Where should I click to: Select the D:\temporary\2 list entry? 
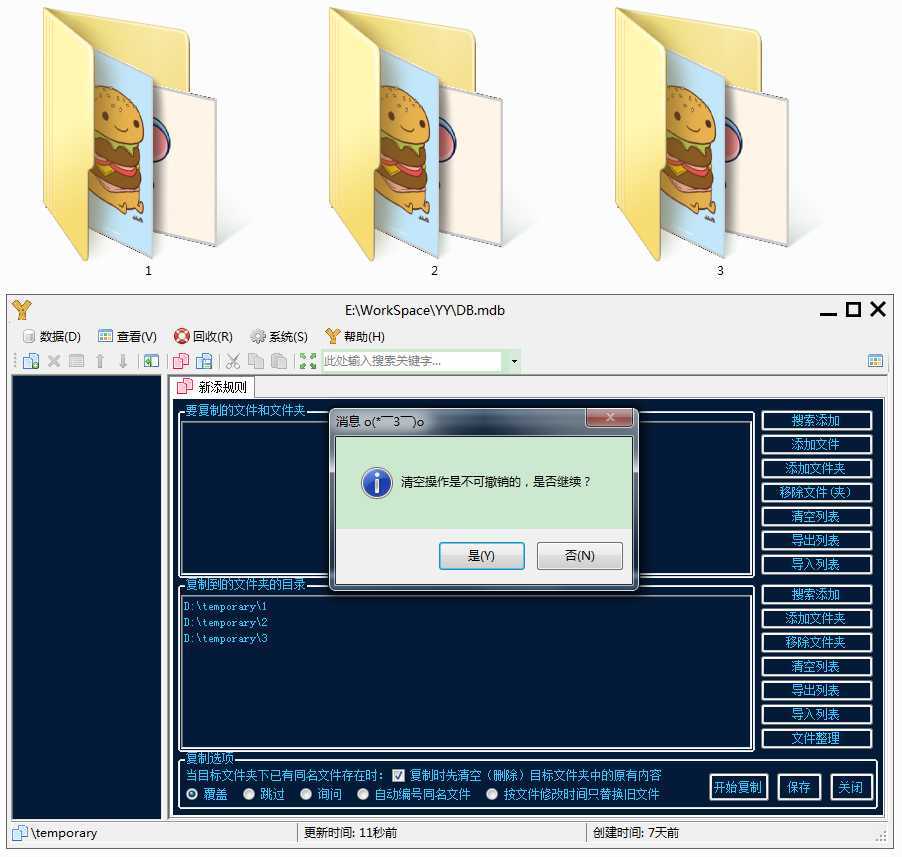pos(226,622)
